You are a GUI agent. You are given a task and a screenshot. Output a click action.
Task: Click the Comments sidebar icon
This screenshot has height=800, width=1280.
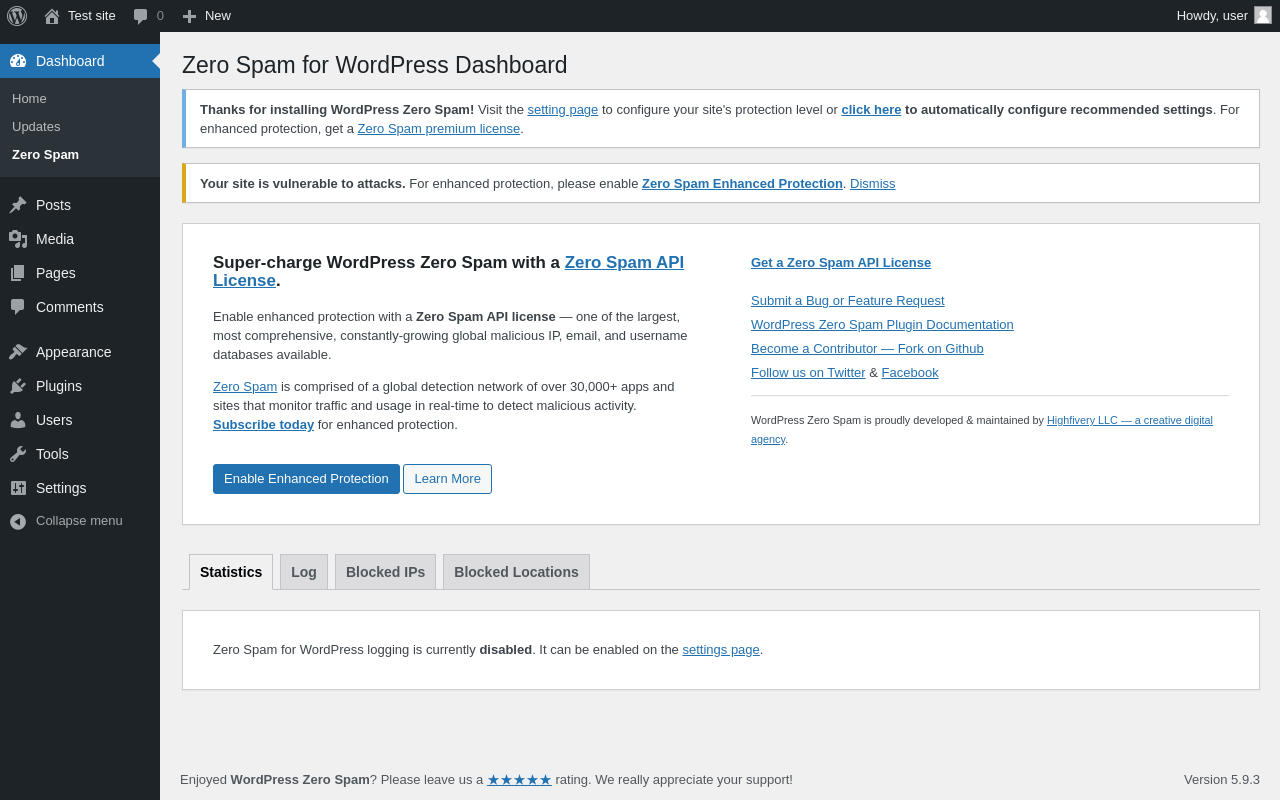(18, 307)
